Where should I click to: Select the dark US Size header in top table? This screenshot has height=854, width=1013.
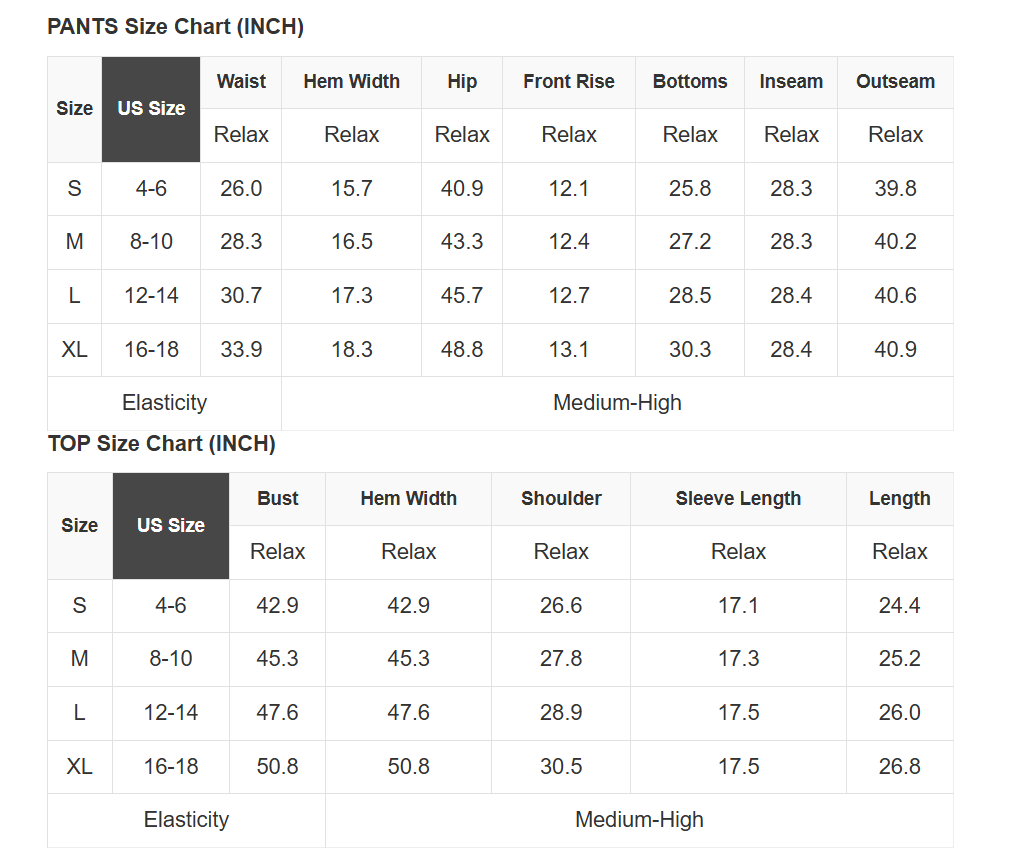[171, 526]
